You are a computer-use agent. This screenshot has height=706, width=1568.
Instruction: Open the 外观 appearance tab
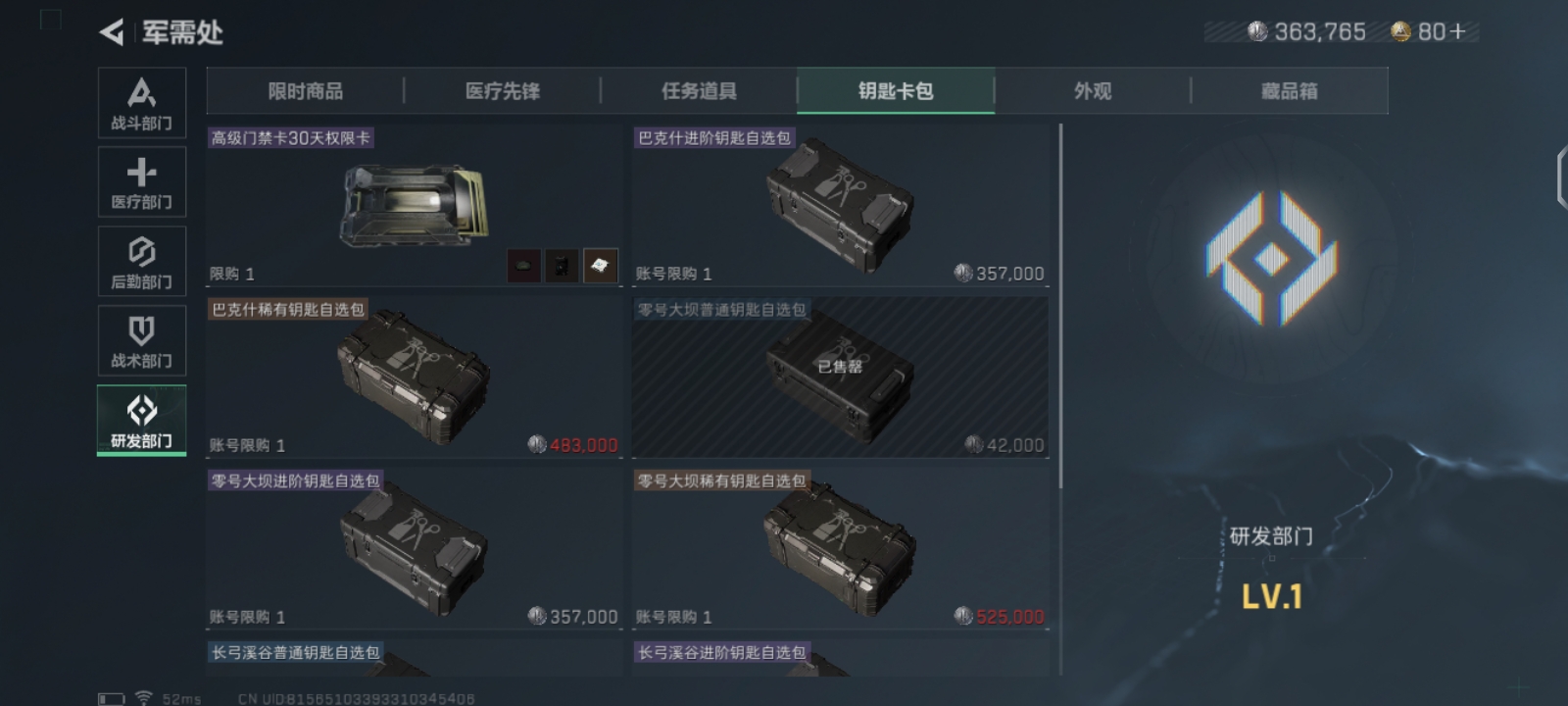[1093, 91]
